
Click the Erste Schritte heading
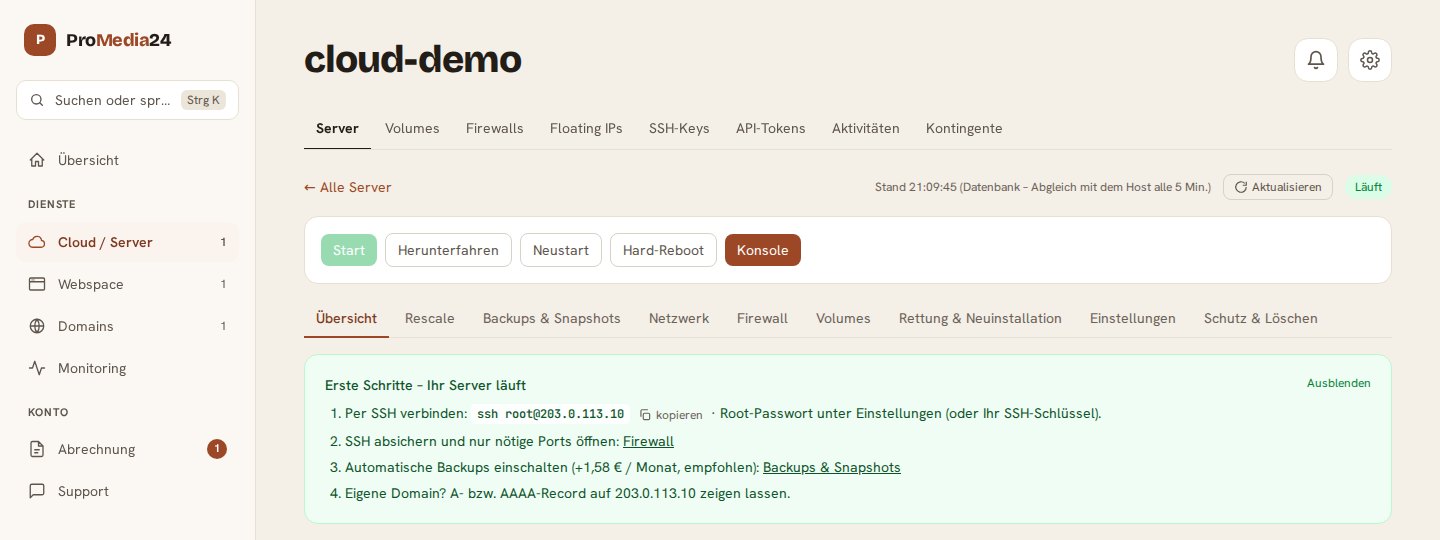tap(425, 385)
